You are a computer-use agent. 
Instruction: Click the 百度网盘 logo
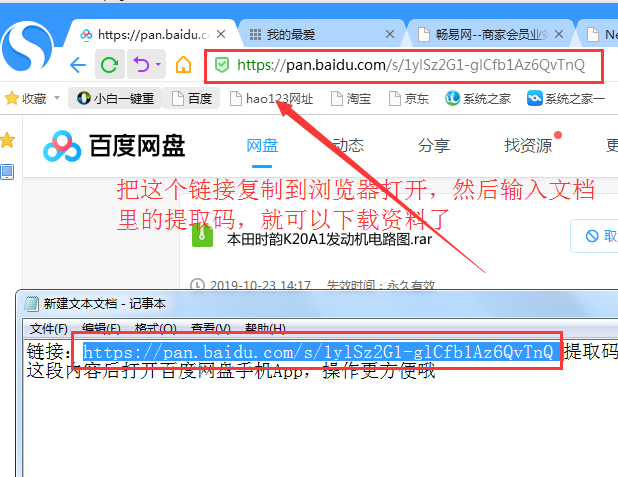[114, 146]
